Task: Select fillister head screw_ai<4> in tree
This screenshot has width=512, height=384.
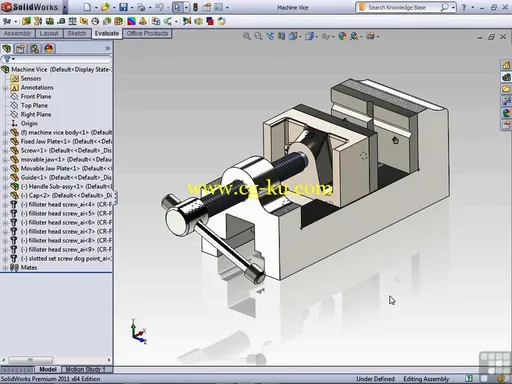Action: [x=66, y=204]
